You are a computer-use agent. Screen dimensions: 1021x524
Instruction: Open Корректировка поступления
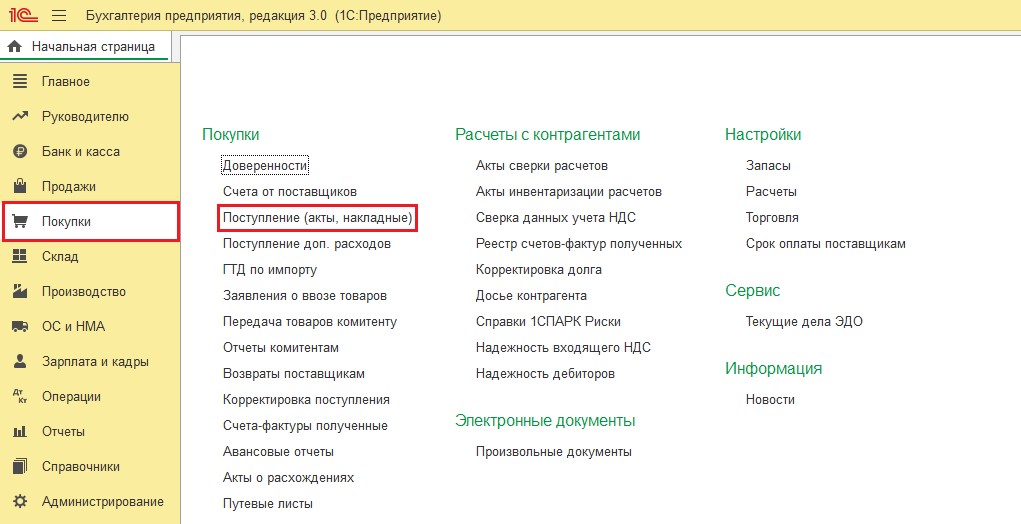pyautogui.click(x=306, y=400)
